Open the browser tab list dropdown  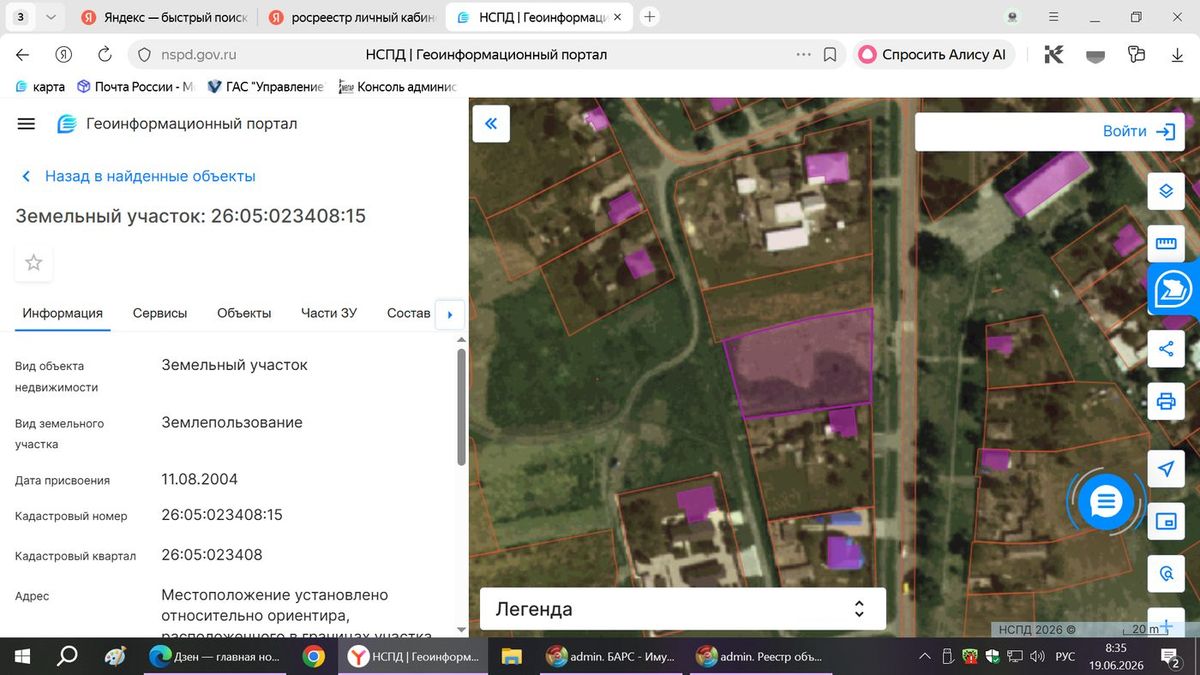coord(51,17)
